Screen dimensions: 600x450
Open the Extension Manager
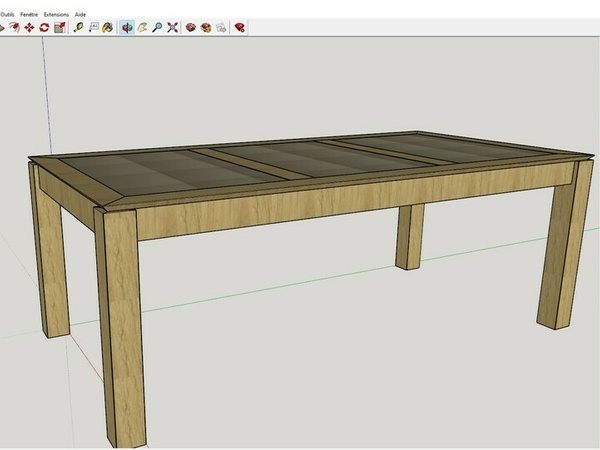click(x=240, y=27)
